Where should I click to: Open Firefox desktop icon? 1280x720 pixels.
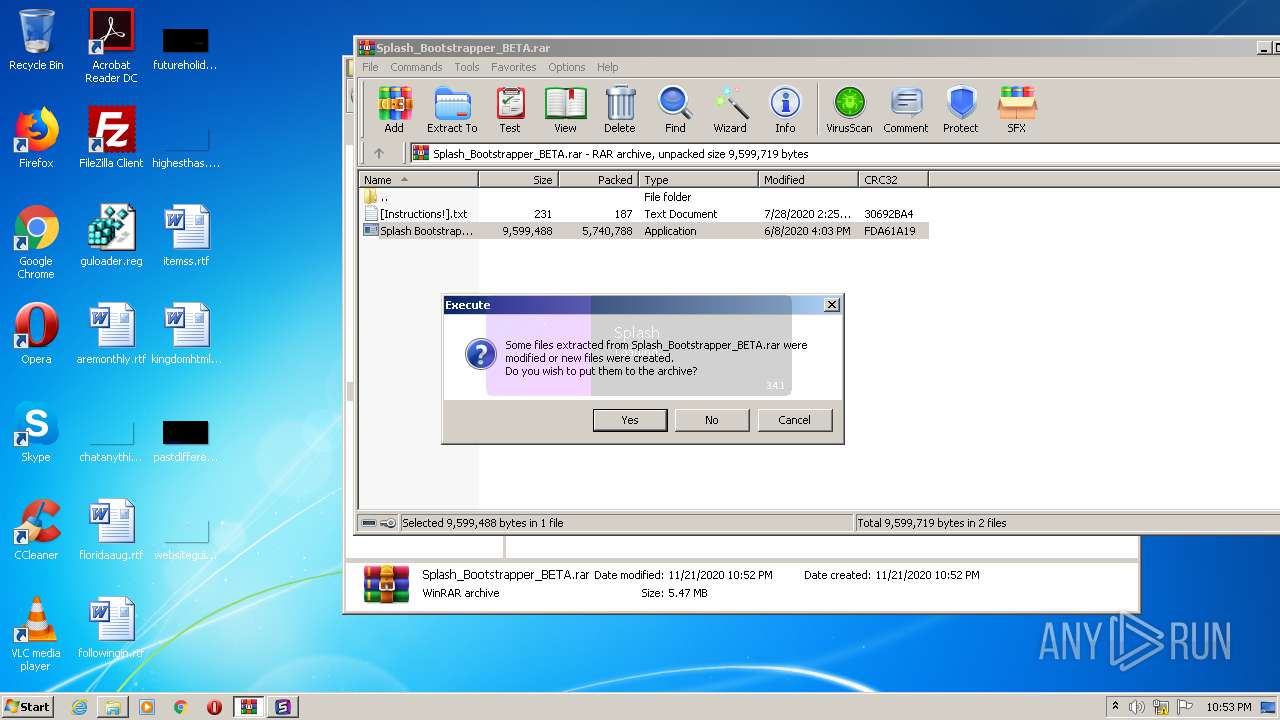pos(36,138)
